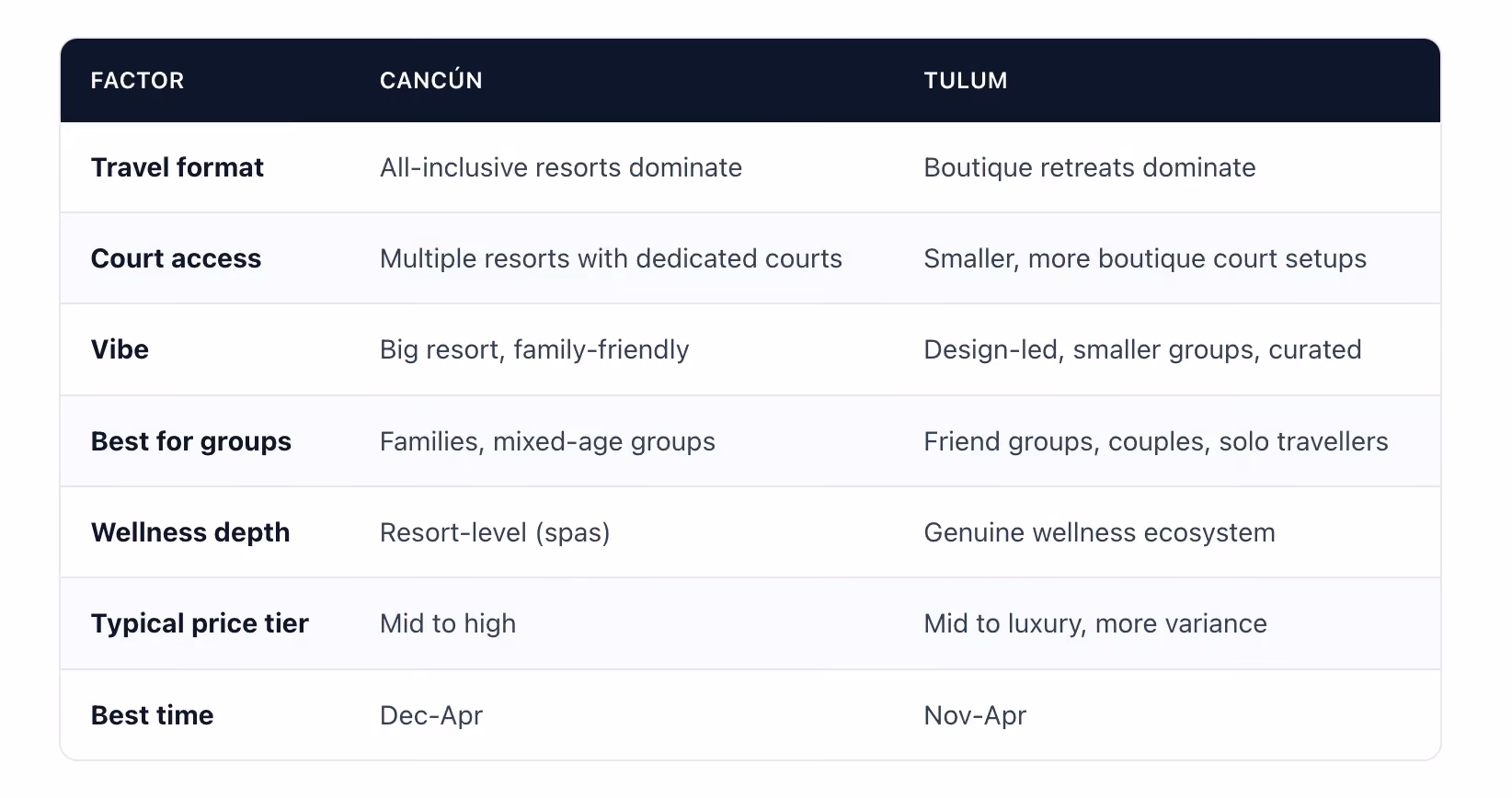Click the Wellness depth row label

click(x=189, y=532)
